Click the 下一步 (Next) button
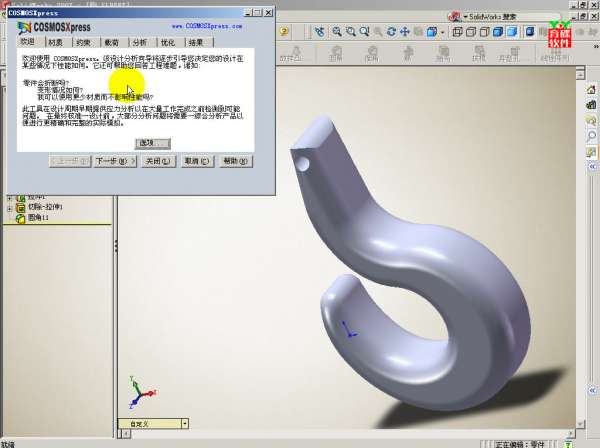 [111, 160]
